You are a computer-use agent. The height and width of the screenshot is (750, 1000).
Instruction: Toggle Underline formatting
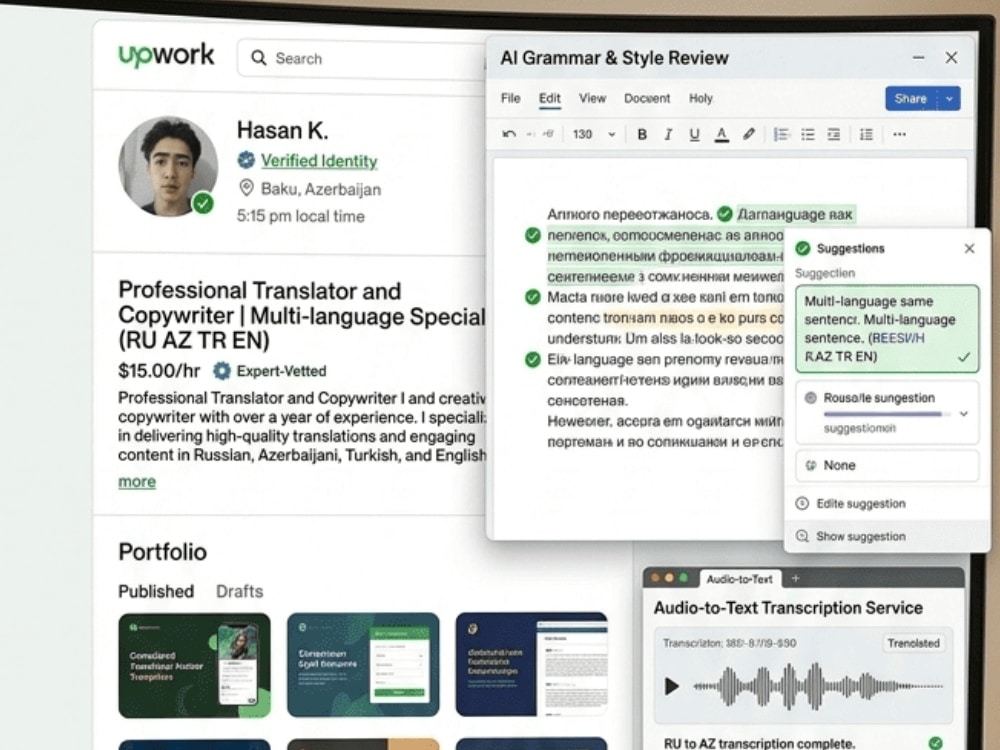[694, 134]
